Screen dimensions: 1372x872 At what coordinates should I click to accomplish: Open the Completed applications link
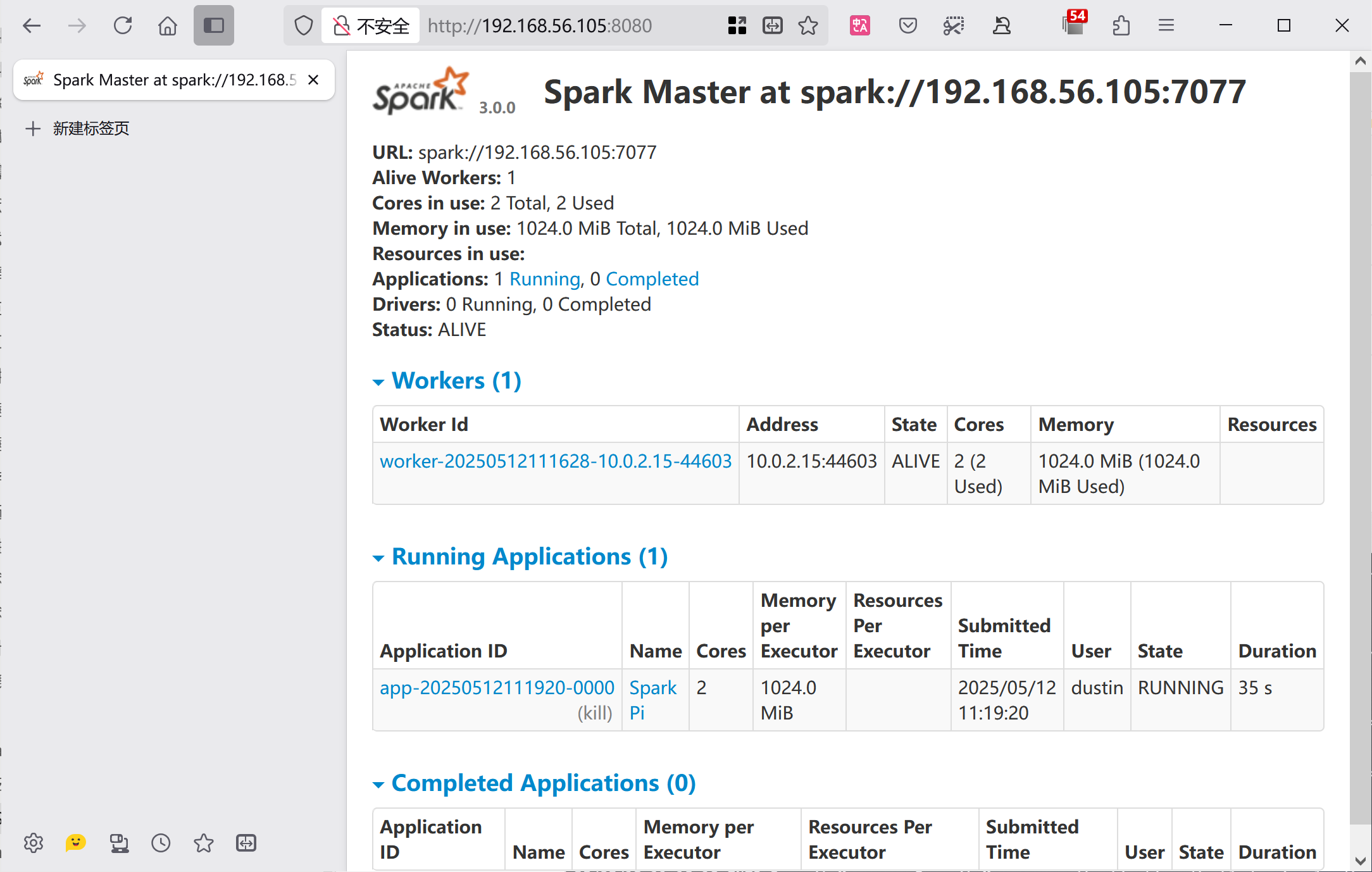[x=652, y=279]
